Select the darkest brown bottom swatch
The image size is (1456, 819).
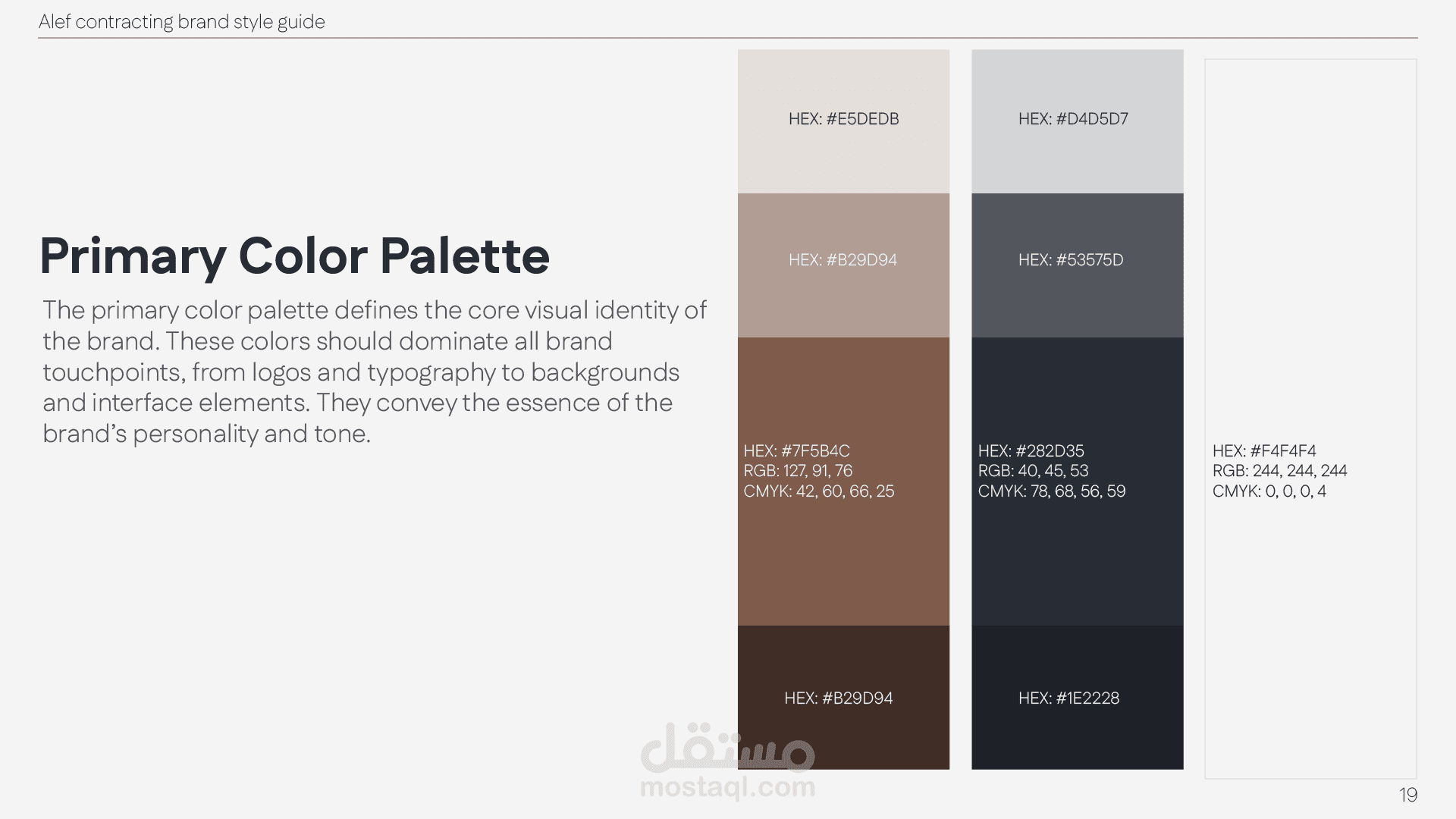[843, 728]
